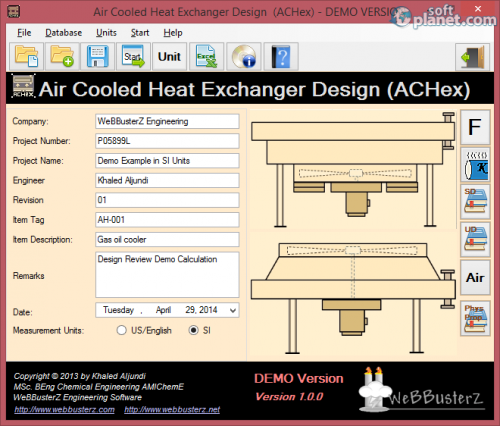
Task: Close the ACHex window
Action: click(x=478, y=9)
